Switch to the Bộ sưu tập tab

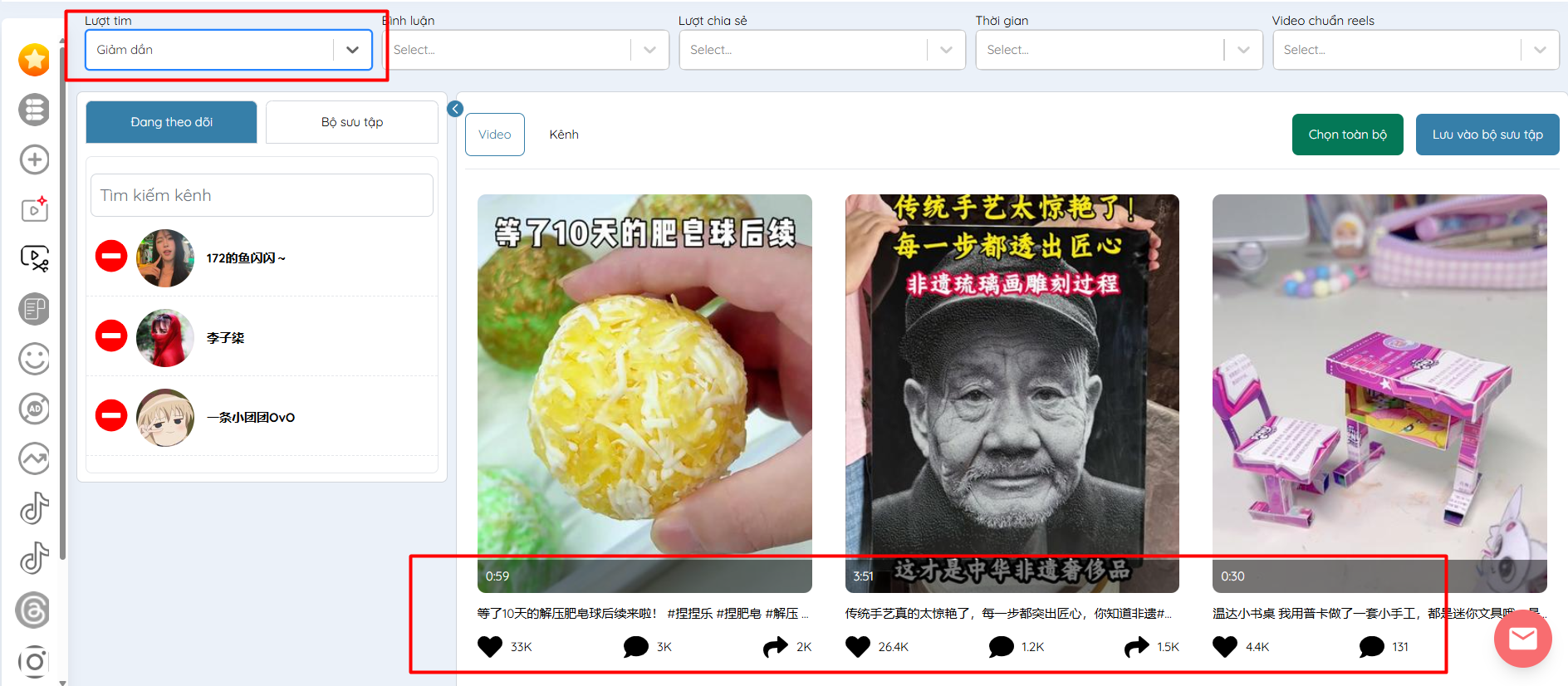click(x=352, y=122)
